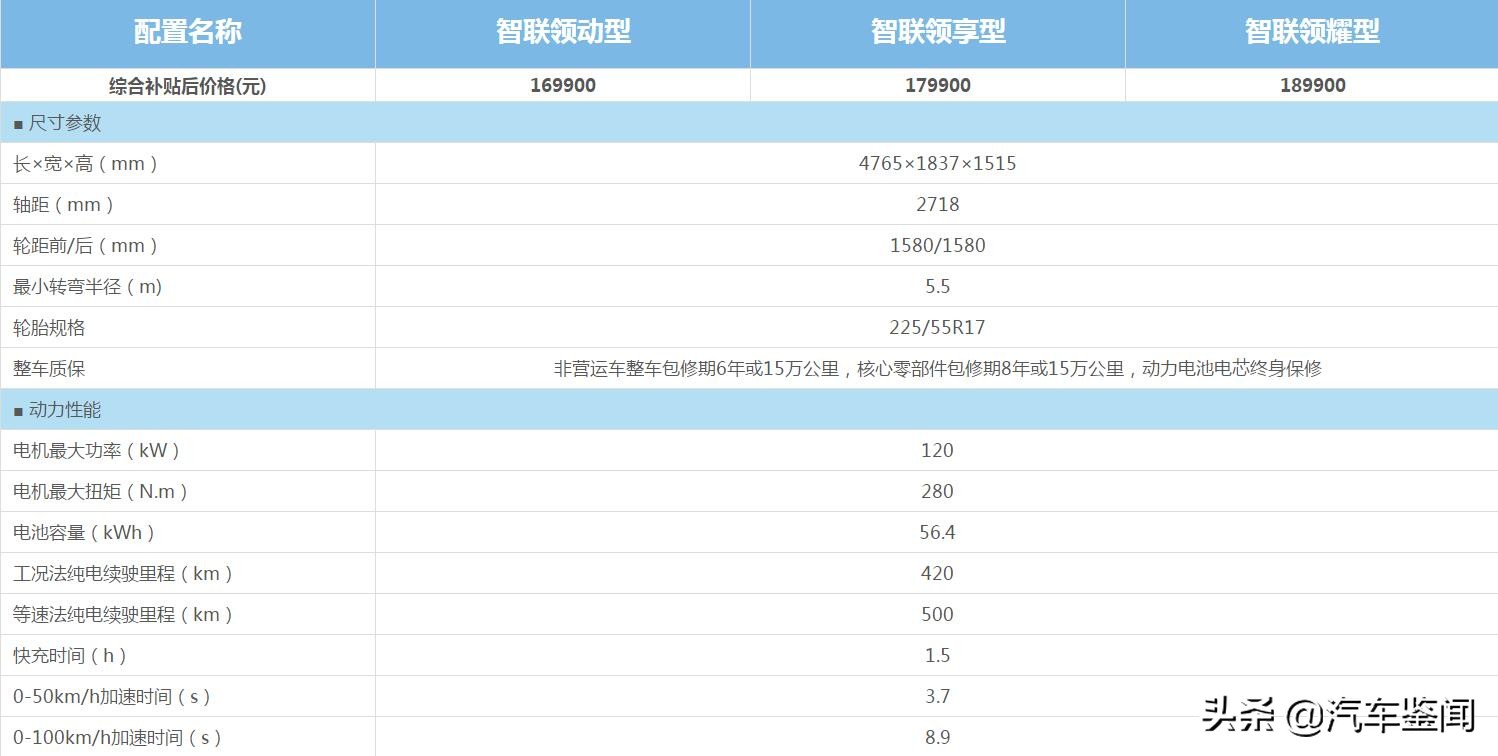Screen dimensions: 1498x756
Task: Select the 智联领动型 column header
Action: point(561,31)
